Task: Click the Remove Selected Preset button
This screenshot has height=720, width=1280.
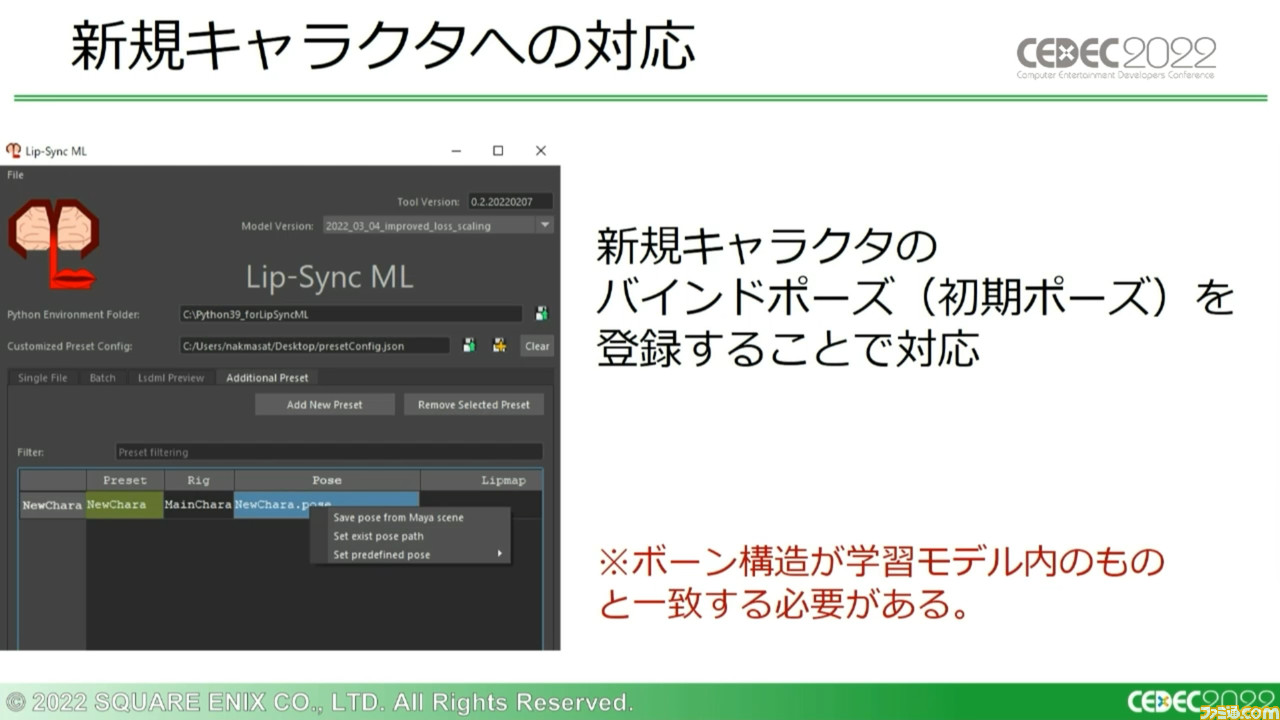Action: 474,405
